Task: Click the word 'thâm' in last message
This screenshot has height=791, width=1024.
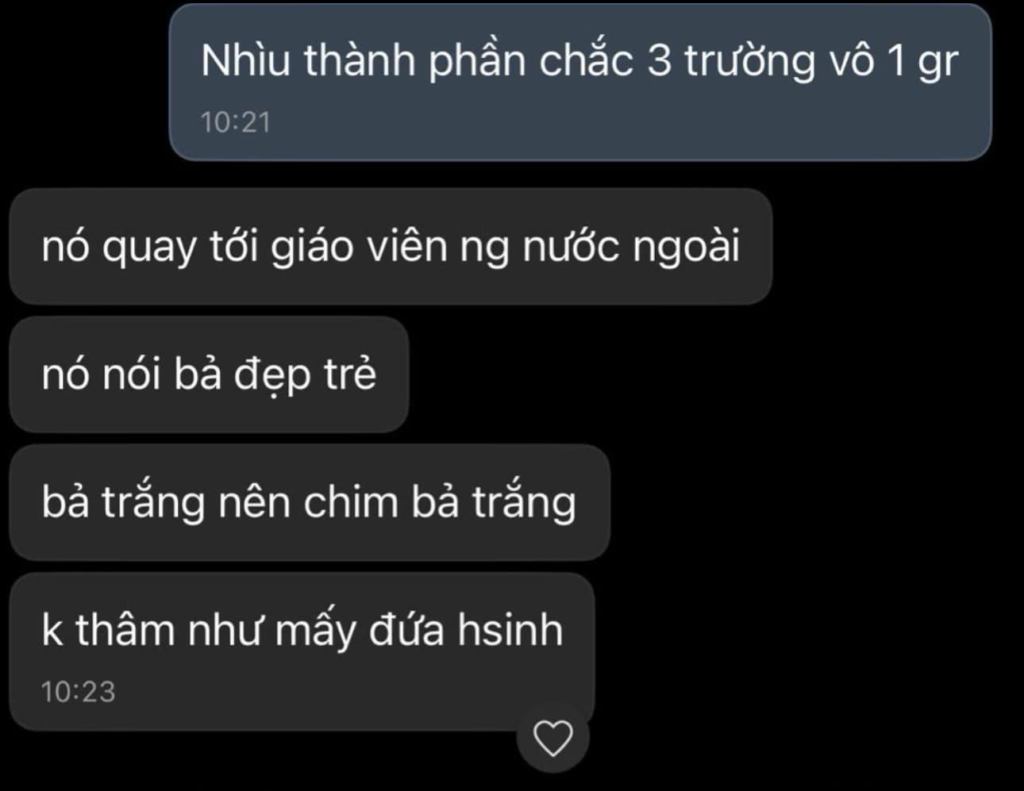Action: point(125,630)
